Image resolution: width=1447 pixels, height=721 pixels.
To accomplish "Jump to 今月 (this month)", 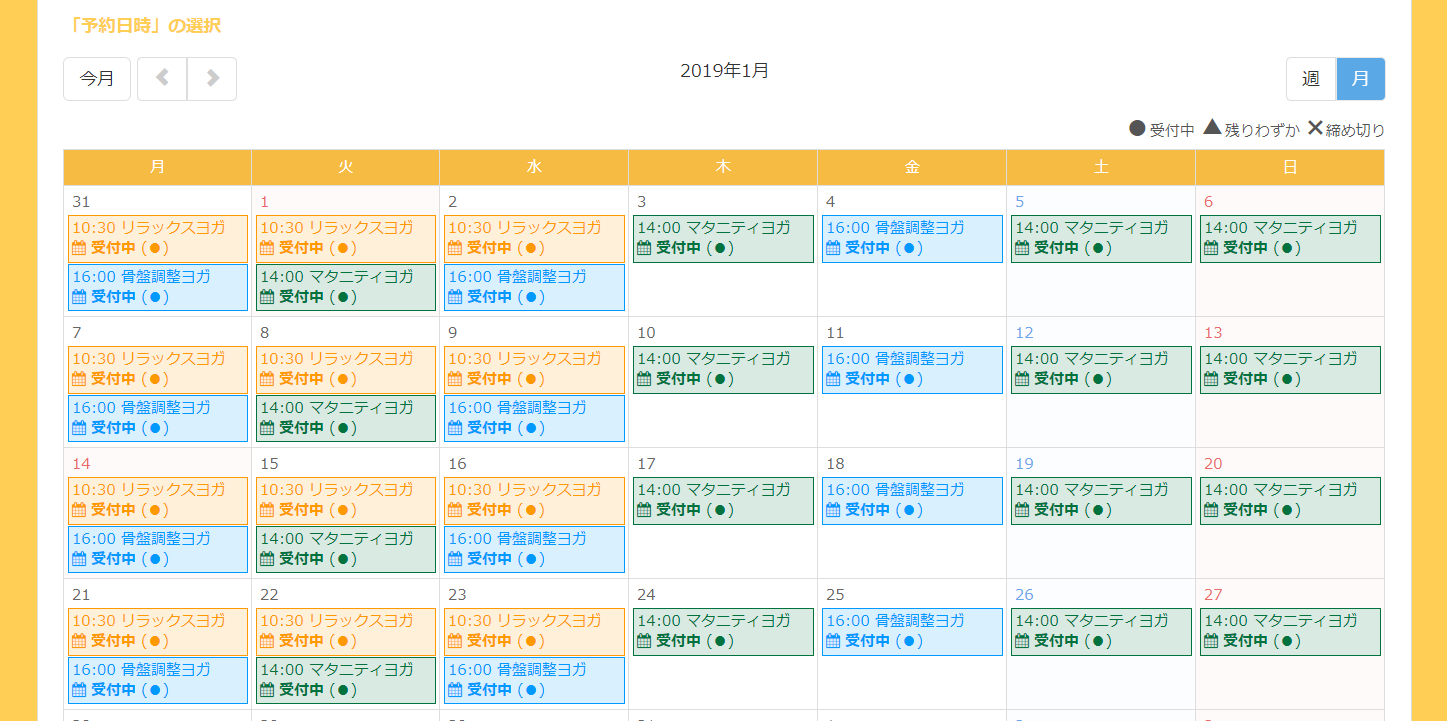I will 97,79.
